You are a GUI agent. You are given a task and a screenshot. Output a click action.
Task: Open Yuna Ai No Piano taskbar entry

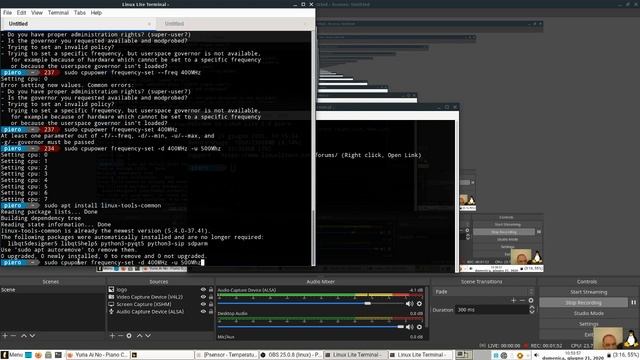click(x=98, y=355)
